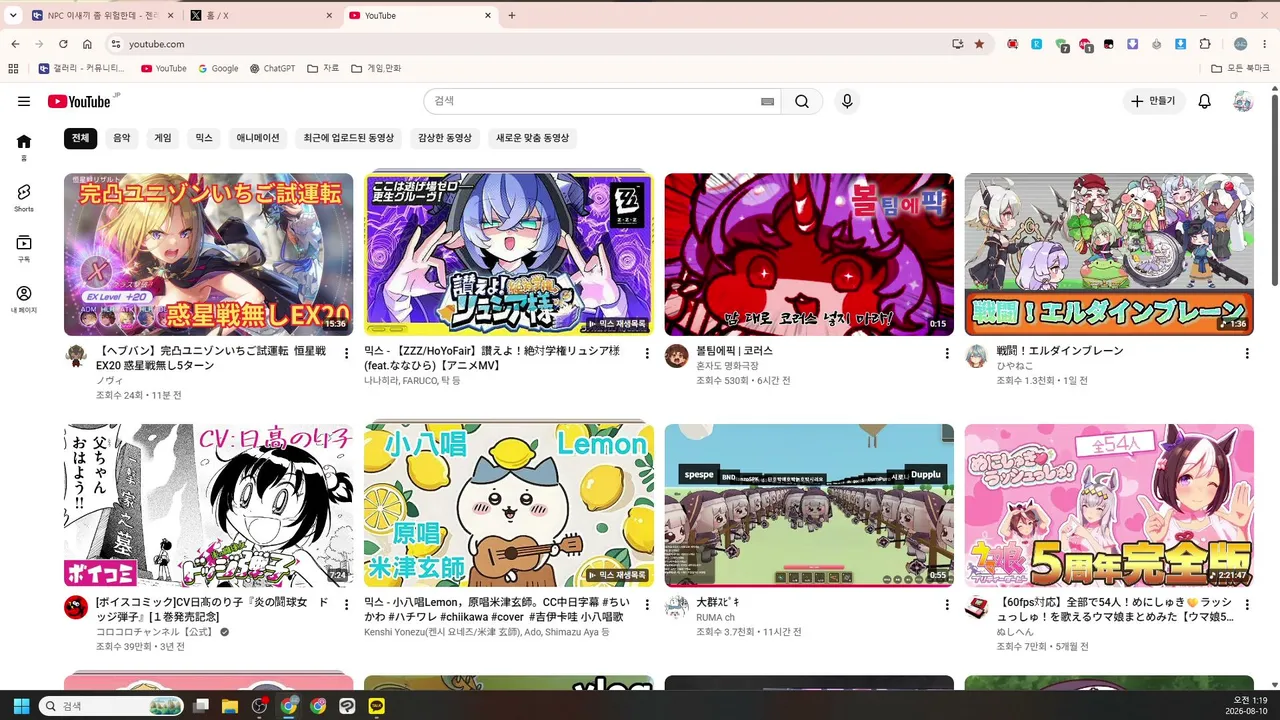Open KakaoTalk from the taskbar

tap(377, 706)
